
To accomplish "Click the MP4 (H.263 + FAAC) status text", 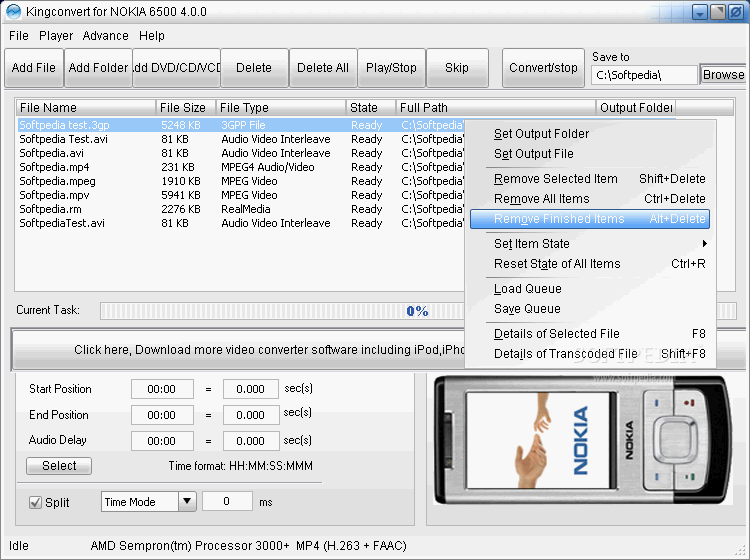I will tap(352, 546).
